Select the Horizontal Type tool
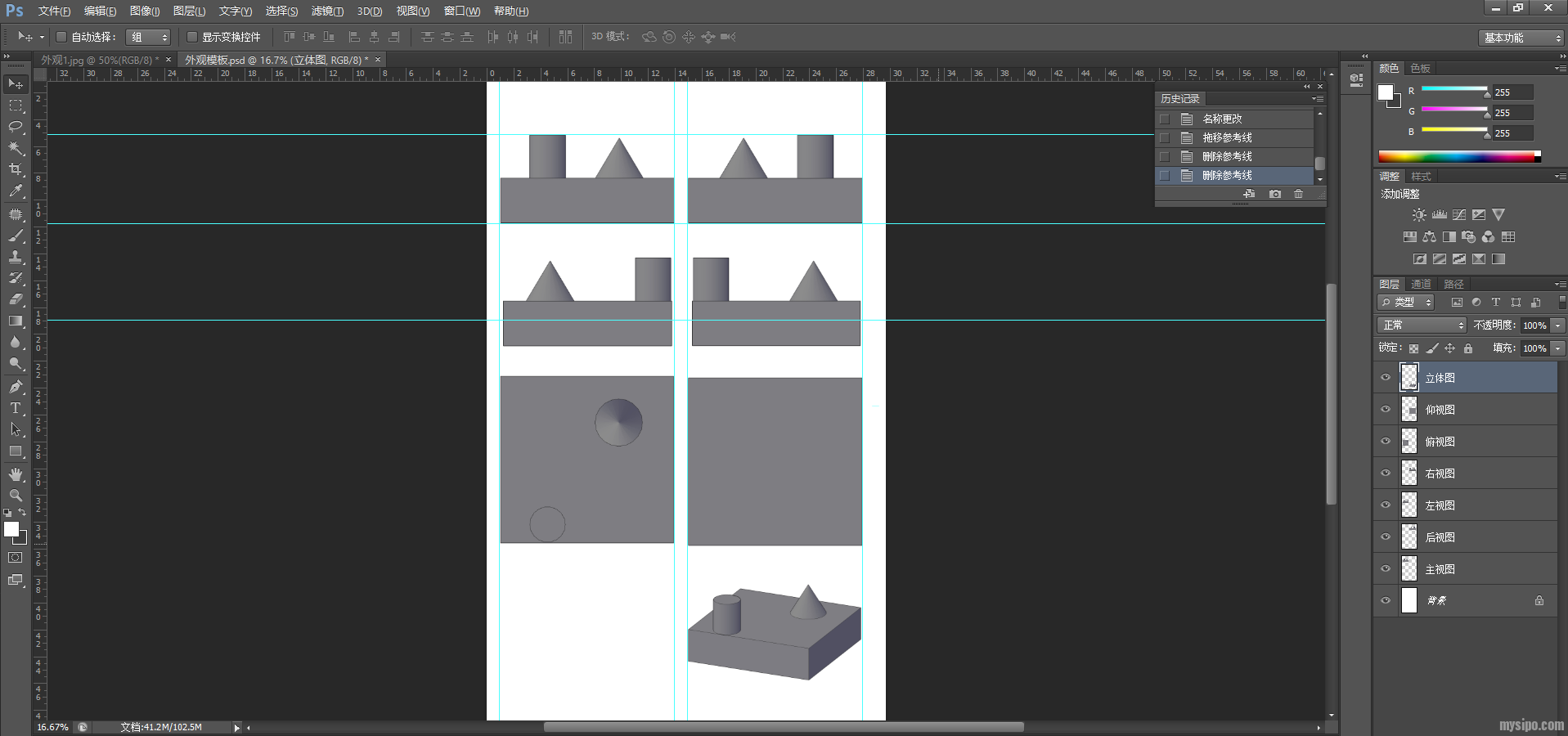1568x736 pixels. [x=16, y=408]
